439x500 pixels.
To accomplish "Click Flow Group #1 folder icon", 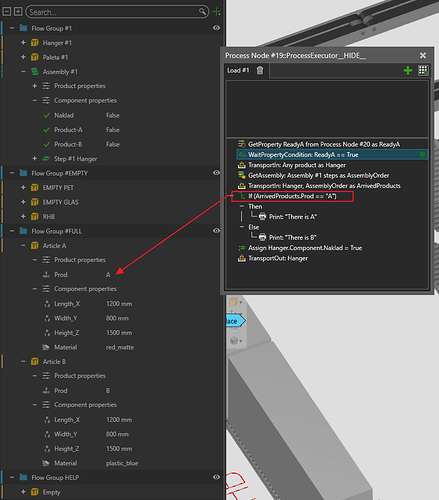I will pyautogui.click(x=23, y=28).
